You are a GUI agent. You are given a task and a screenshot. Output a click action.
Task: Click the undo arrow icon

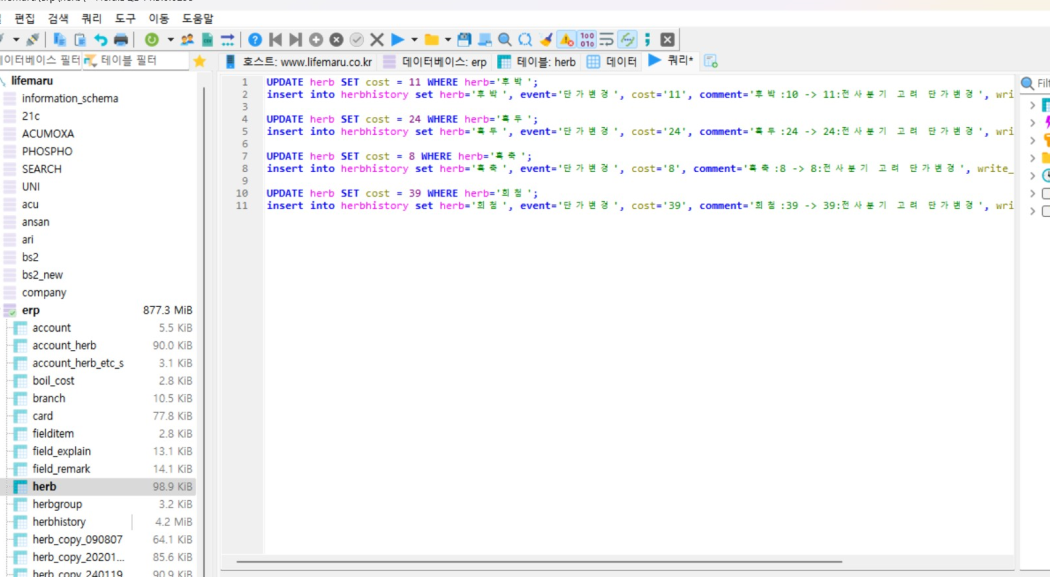(x=100, y=39)
